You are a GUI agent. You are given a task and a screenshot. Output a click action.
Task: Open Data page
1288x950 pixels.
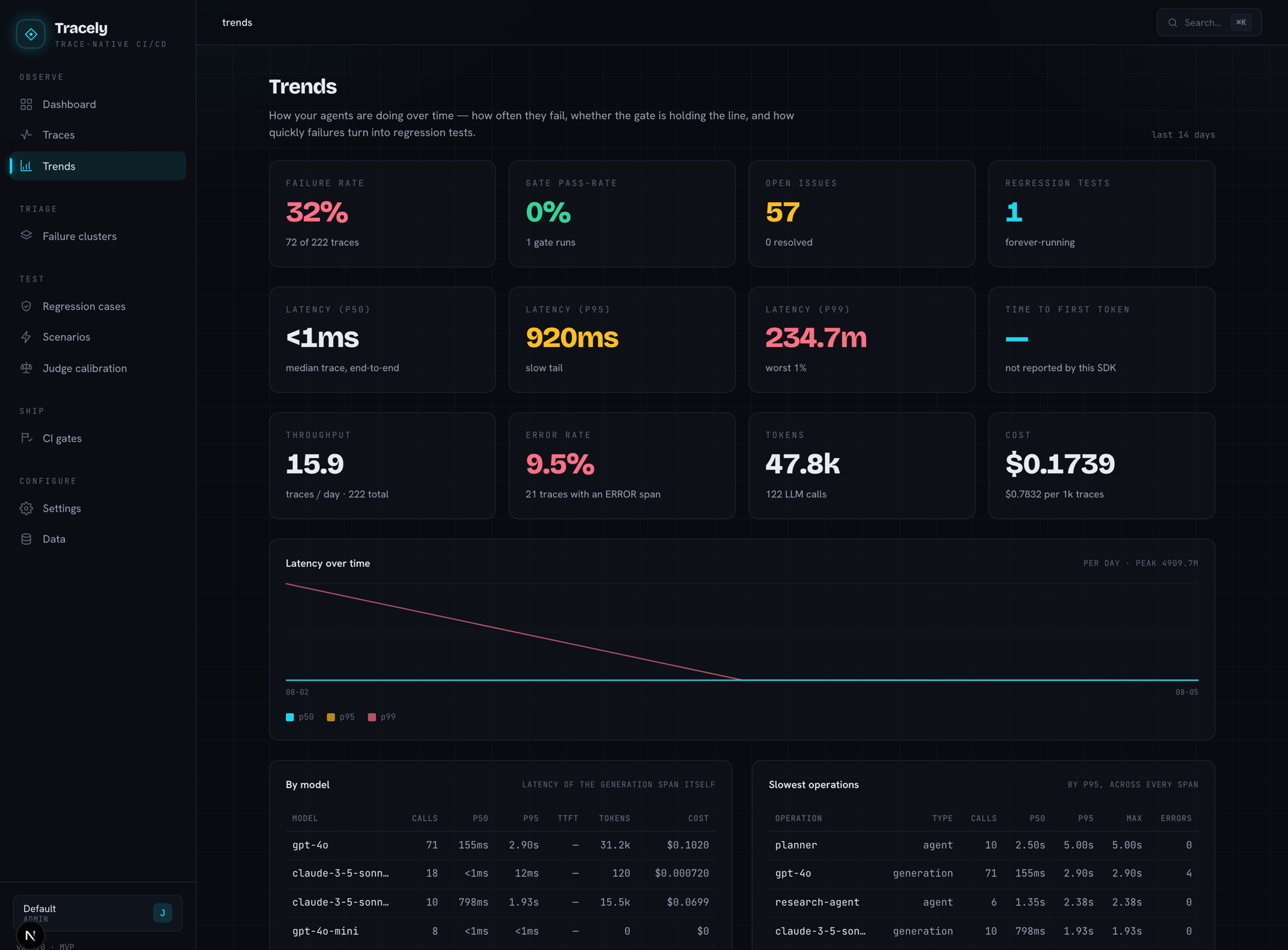[98, 539]
